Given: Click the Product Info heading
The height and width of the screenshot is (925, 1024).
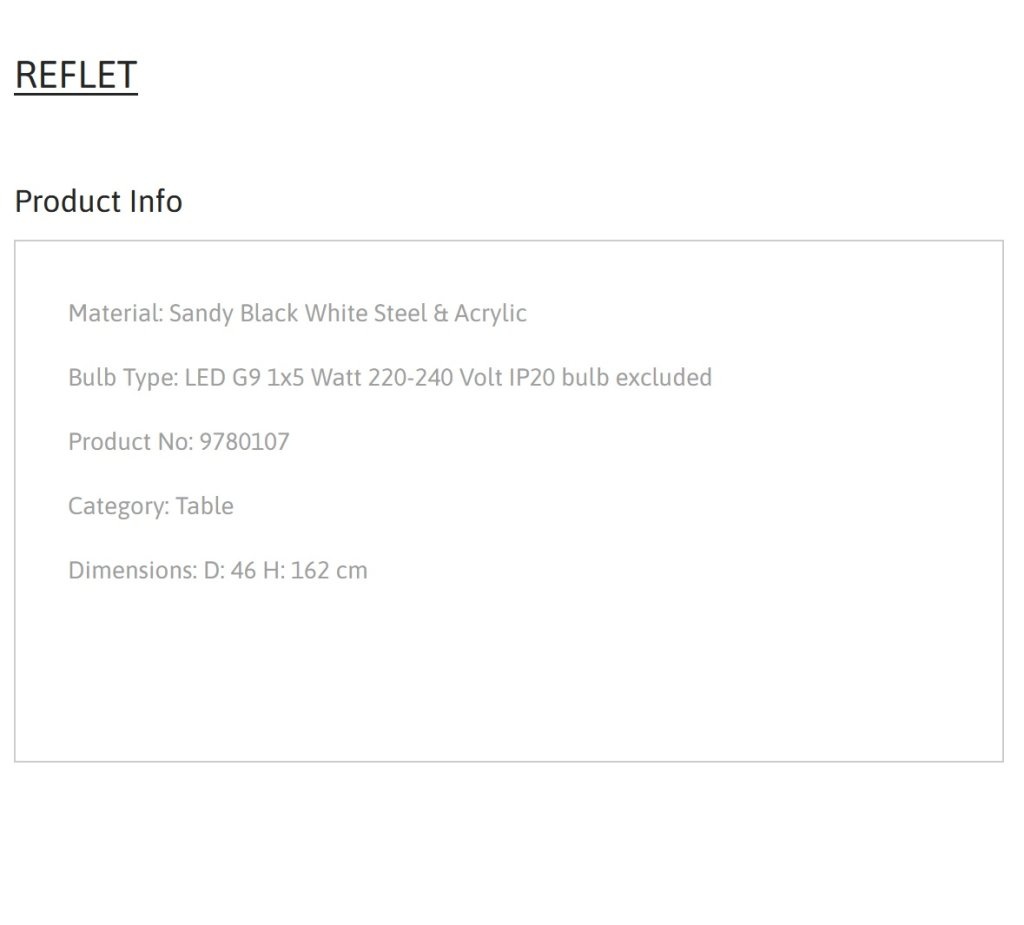Looking at the screenshot, I should tap(99, 201).
